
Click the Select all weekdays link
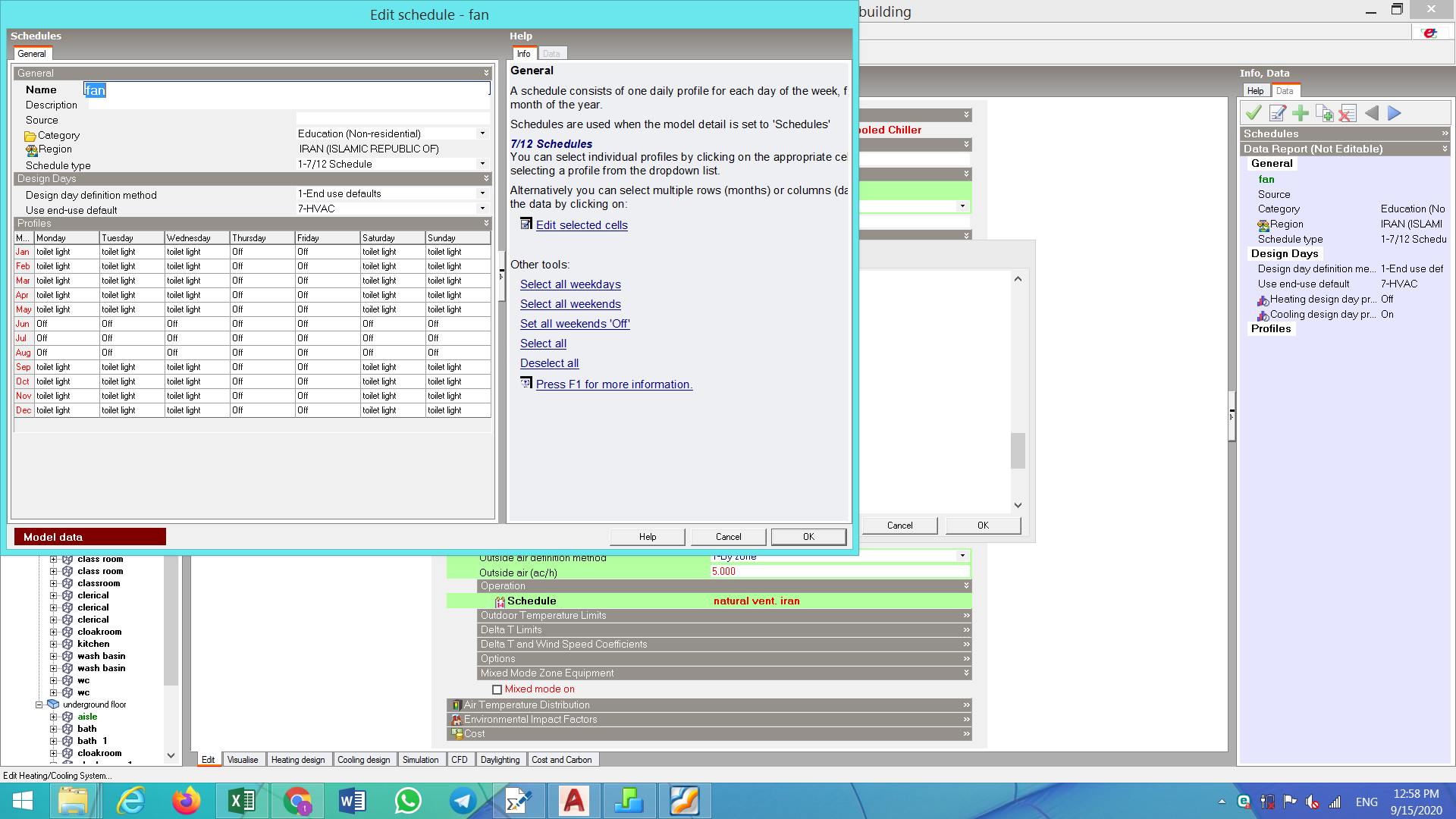tap(570, 284)
